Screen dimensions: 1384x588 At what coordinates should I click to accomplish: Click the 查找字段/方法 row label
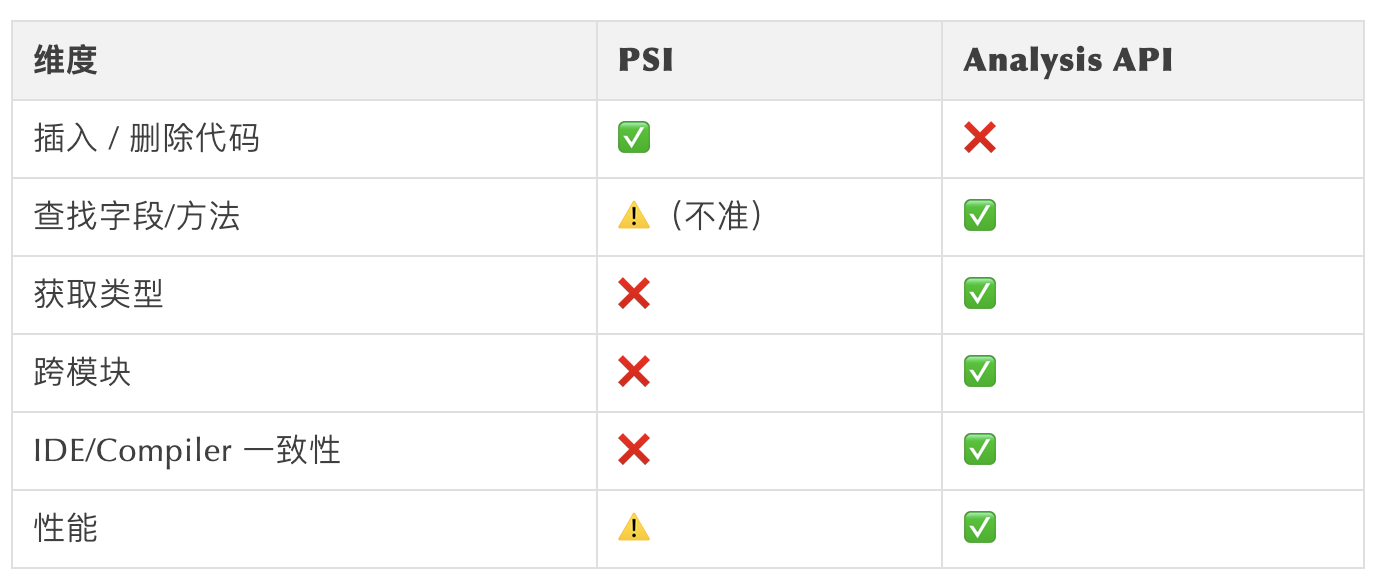(137, 216)
